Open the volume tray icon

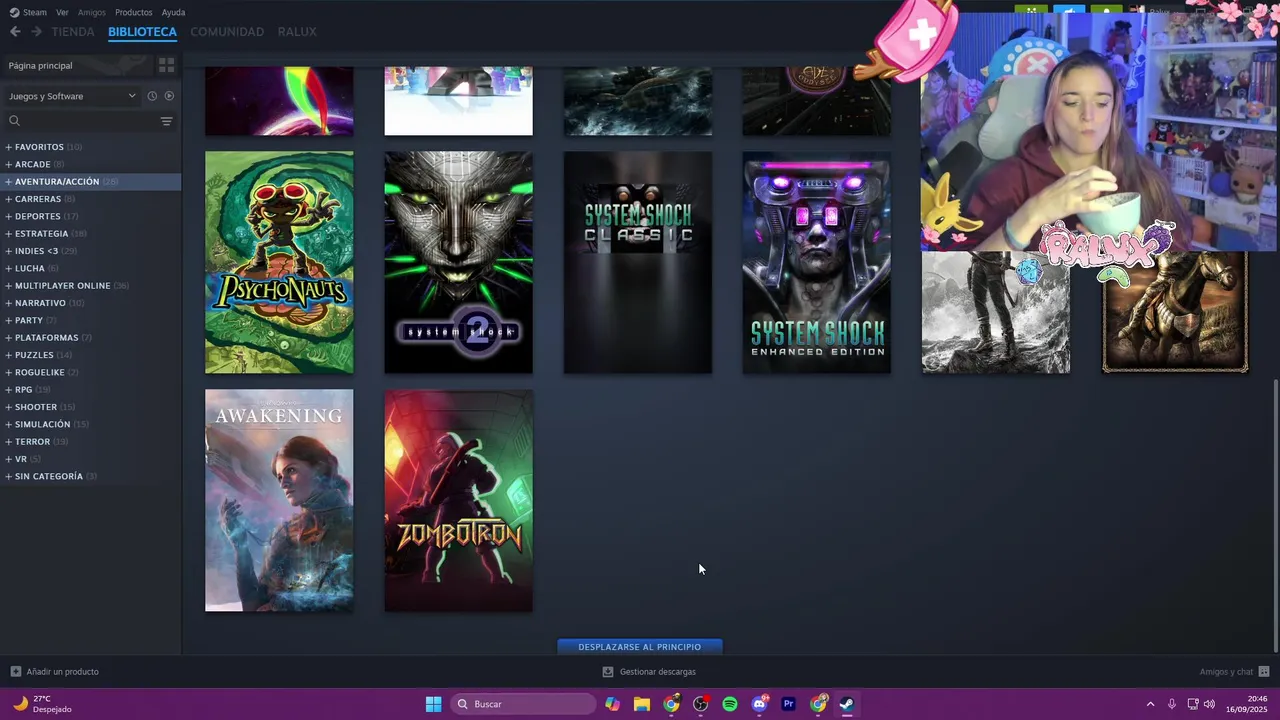[1209, 704]
